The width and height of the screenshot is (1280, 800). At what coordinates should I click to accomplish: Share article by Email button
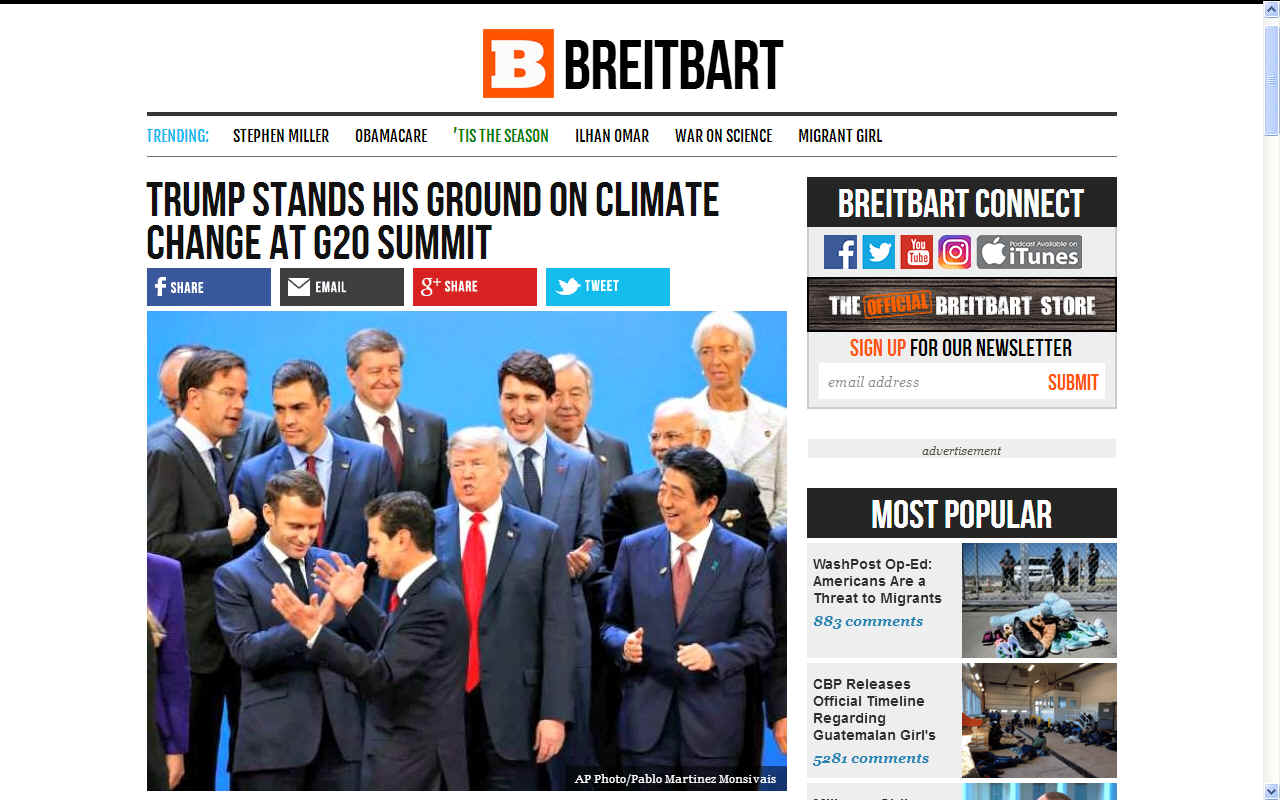point(342,287)
